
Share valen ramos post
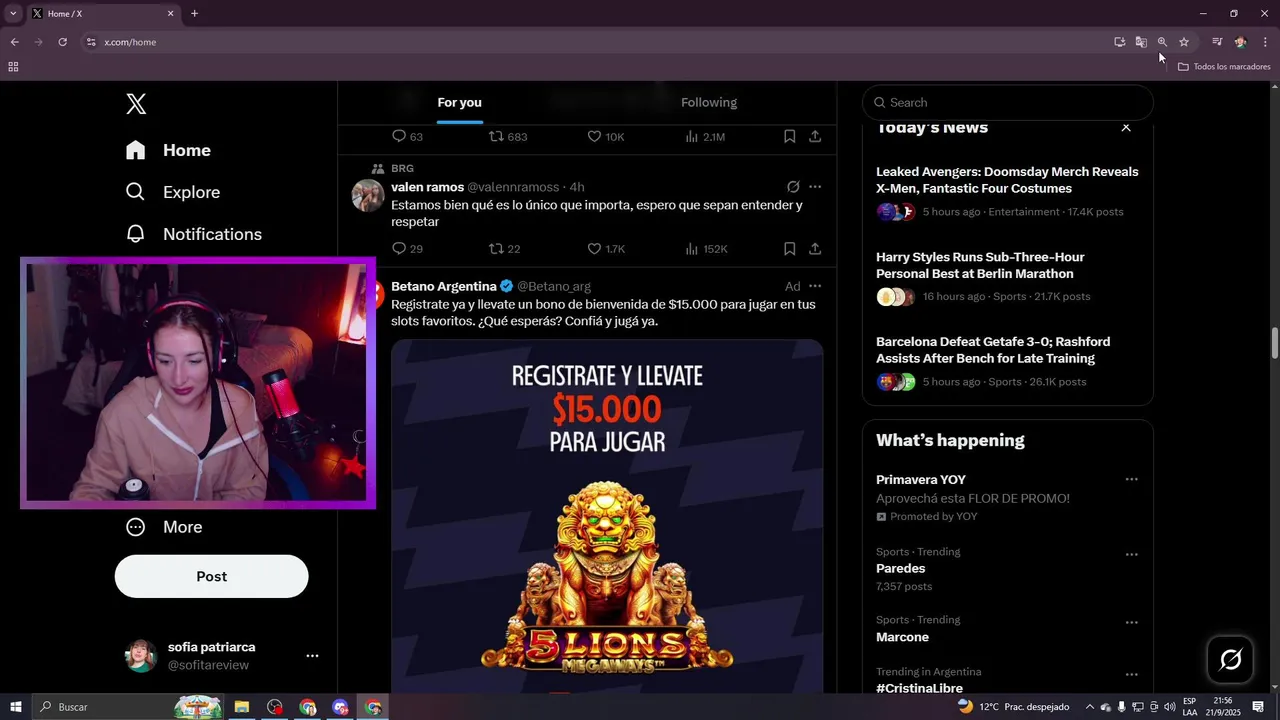pyautogui.click(x=815, y=248)
